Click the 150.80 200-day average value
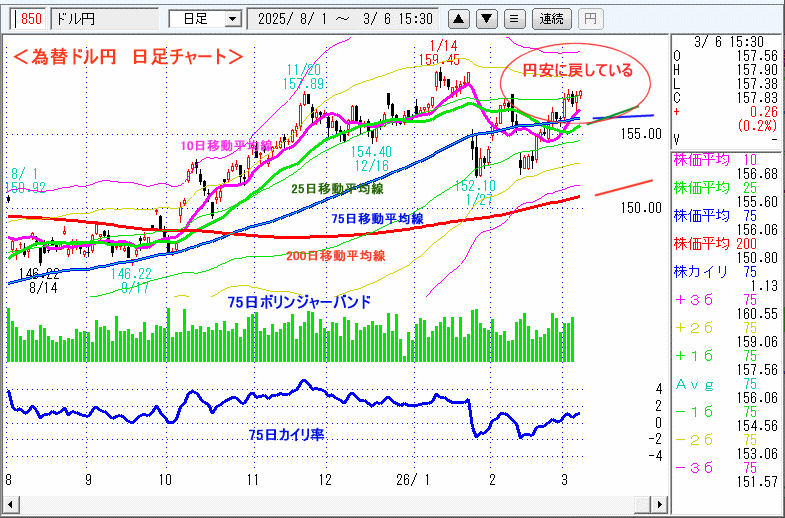Viewport: 785px width, 518px height. tap(757, 258)
